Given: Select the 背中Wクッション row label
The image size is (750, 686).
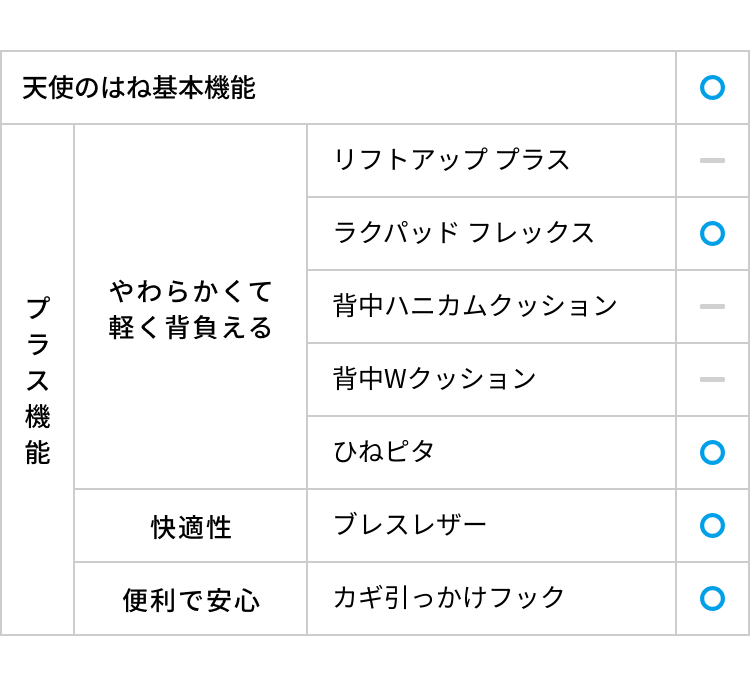Looking at the screenshot, I should [435, 379].
